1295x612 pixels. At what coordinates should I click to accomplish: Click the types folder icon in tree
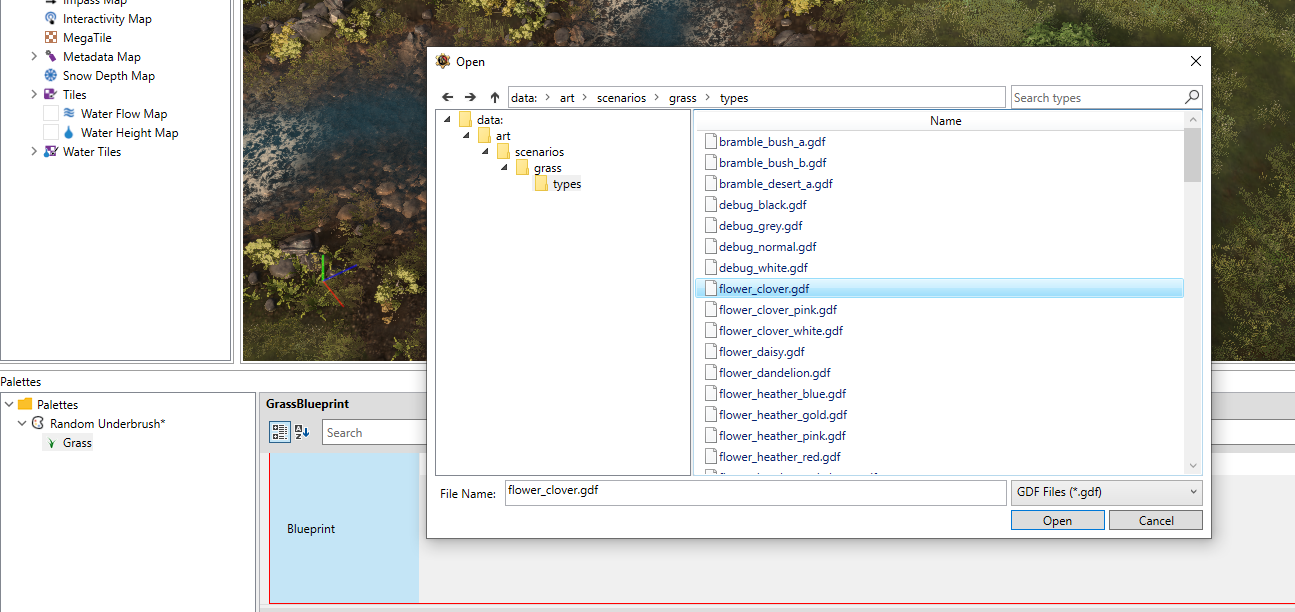click(x=541, y=184)
